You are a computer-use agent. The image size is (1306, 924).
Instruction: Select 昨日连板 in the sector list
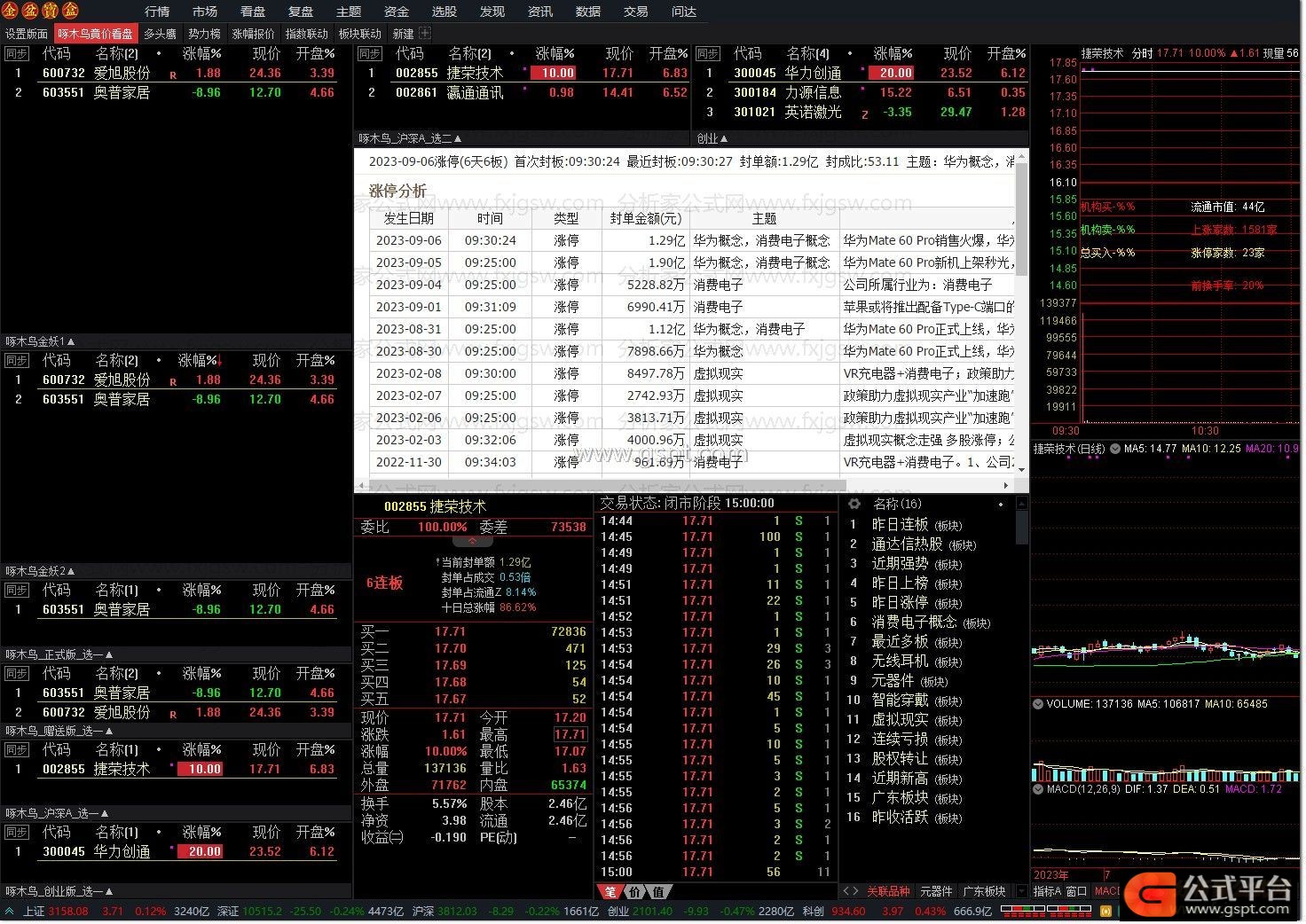917,525
